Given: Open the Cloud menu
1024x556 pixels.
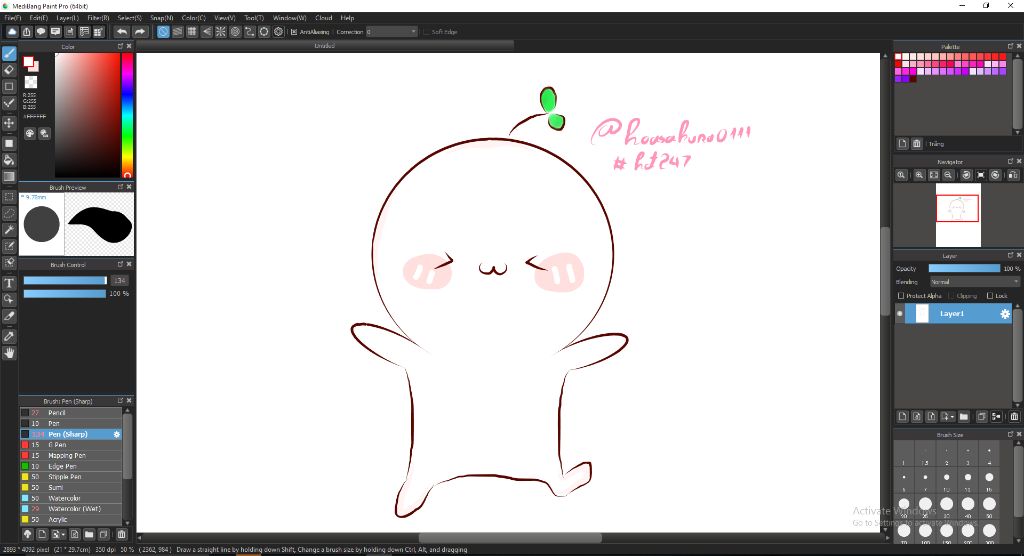Looking at the screenshot, I should click(324, 18).
